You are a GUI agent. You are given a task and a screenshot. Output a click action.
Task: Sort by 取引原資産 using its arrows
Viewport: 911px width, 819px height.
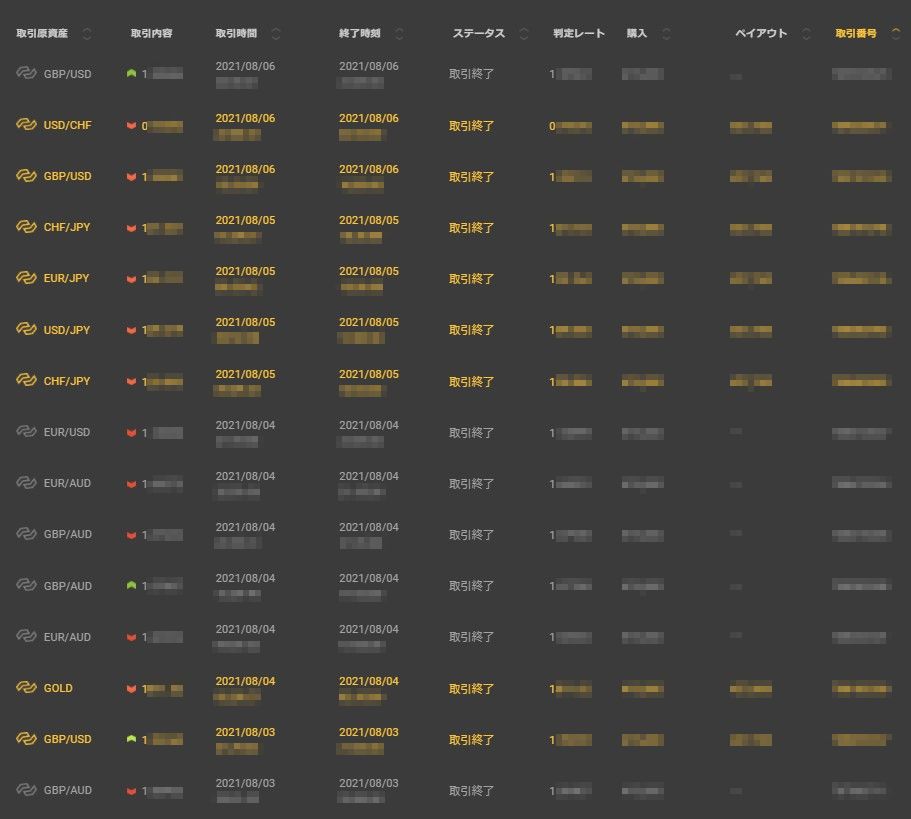coord(87,34)
